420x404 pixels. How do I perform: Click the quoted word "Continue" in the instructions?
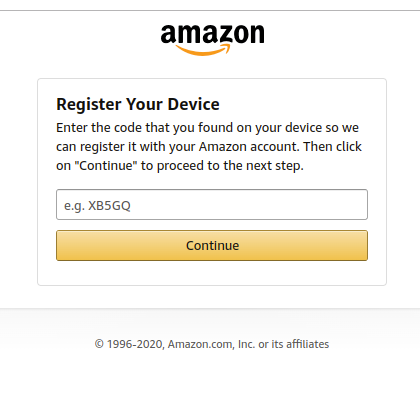(x=106, y=166)
